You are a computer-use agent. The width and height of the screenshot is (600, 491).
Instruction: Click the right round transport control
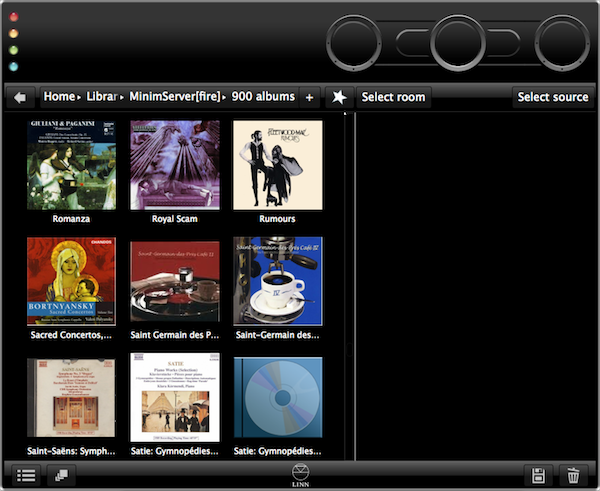(x=562, y=43)
